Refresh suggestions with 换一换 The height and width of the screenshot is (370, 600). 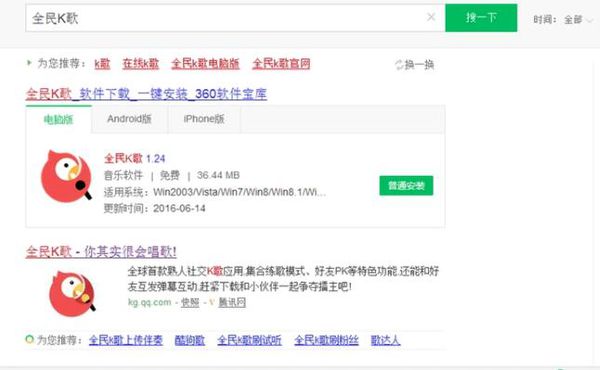(x=414, y=65)
